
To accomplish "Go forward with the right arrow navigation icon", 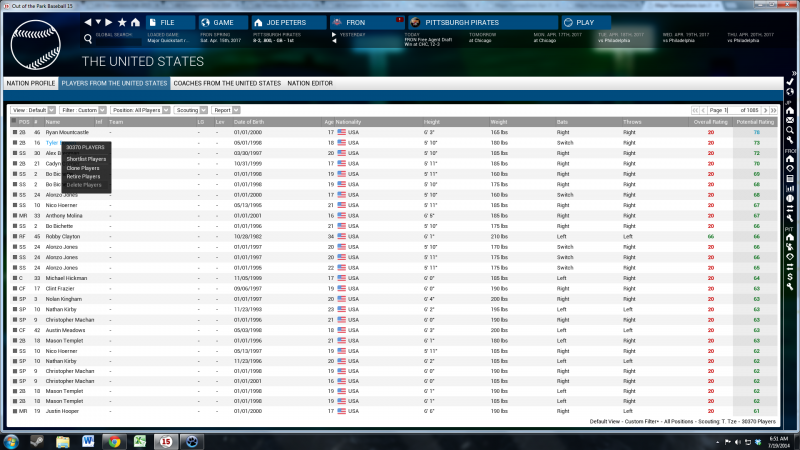I will (x=108, y=22).
